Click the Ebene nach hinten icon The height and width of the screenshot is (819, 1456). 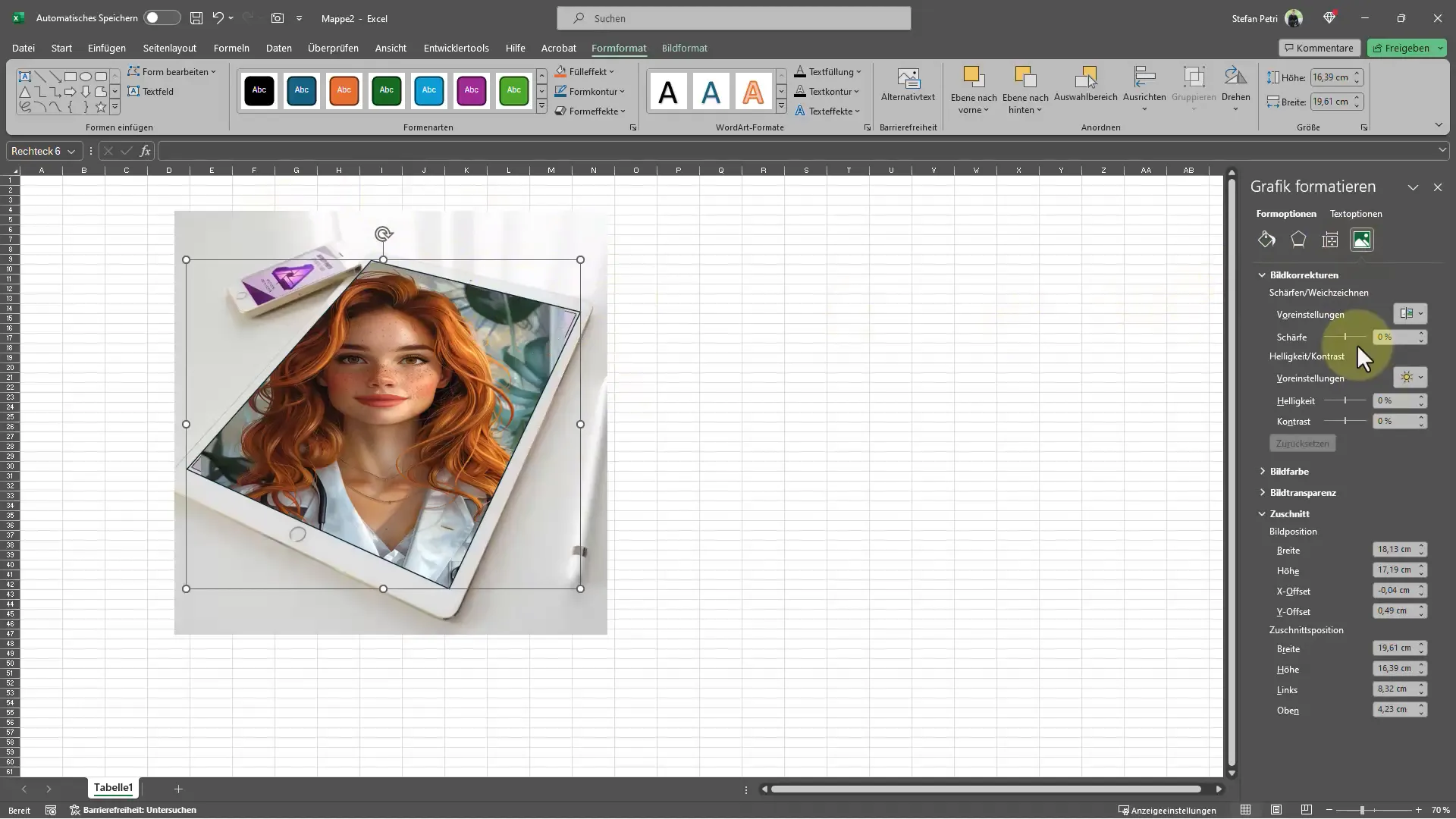[1025, 77]
